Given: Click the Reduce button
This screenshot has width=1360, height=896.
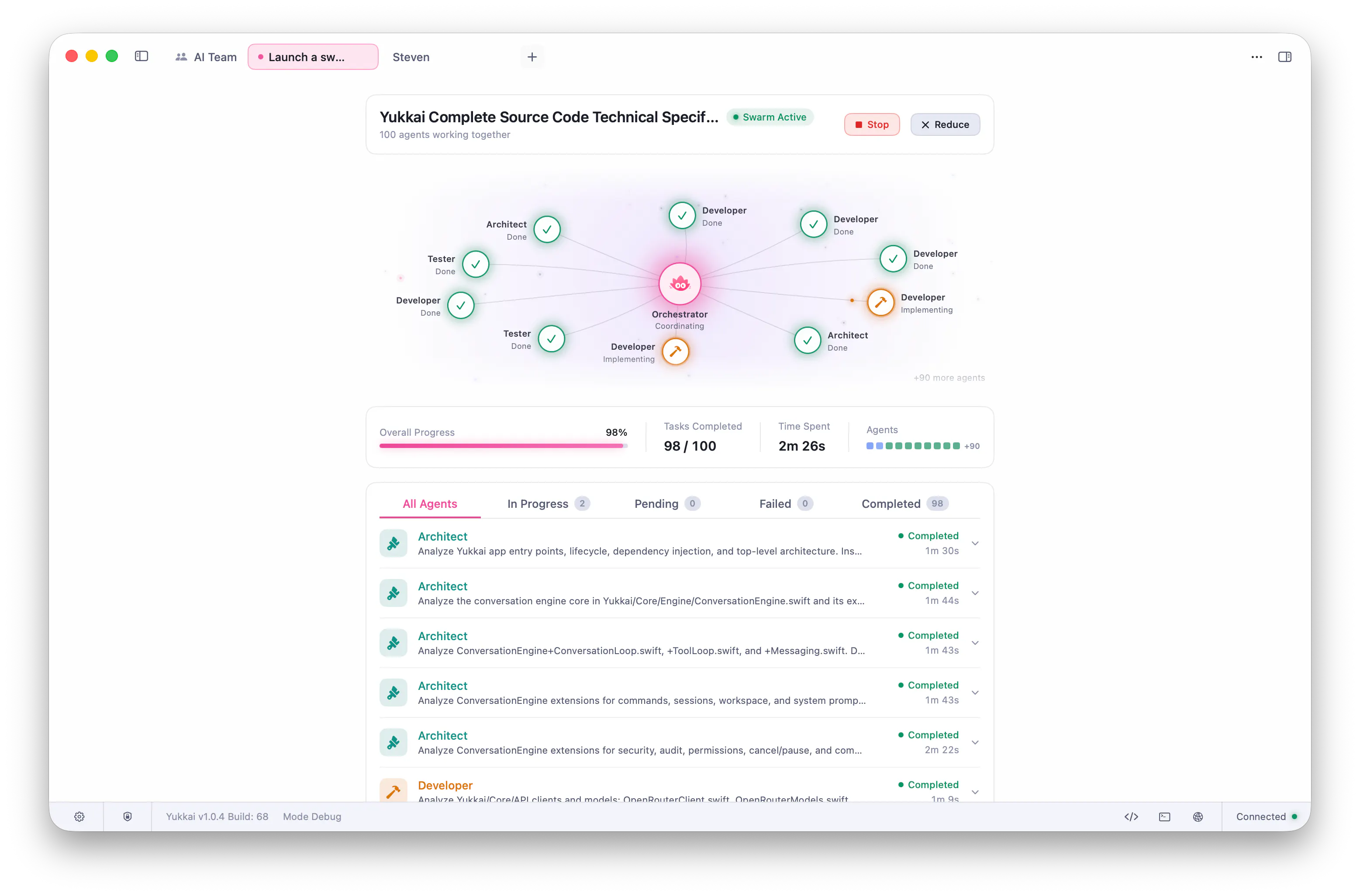Looking at the screenshot, I should click(945, 124).
